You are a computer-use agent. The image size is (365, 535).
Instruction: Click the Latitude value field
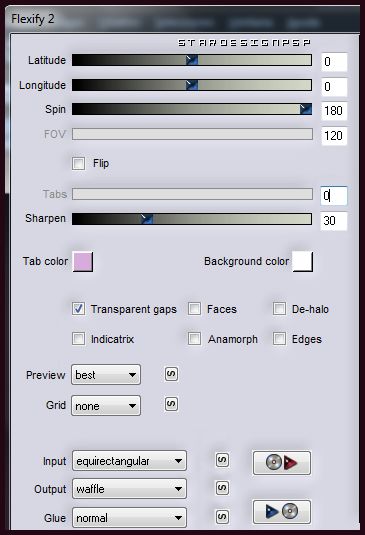click(334, 62)
